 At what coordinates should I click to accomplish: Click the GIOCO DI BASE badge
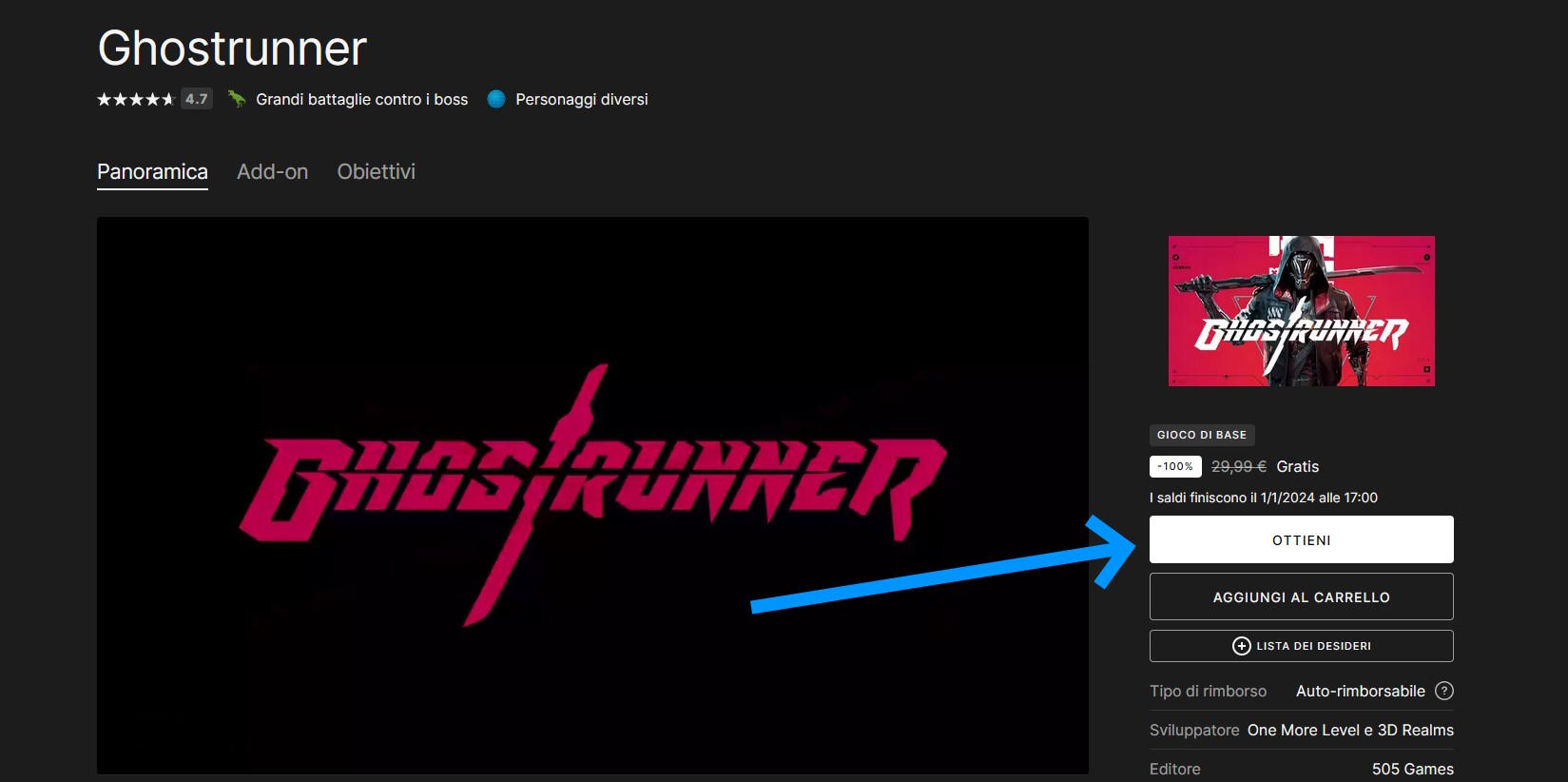click(x=1202, y=435)
